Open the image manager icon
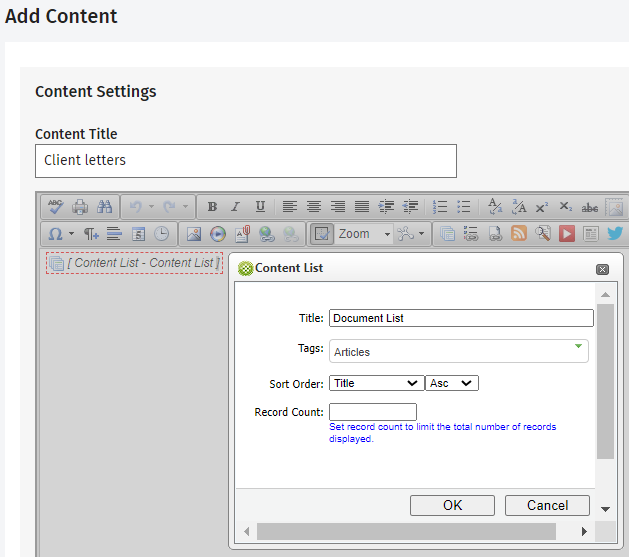The image size is (629, 557). click(x=194, y=234)
